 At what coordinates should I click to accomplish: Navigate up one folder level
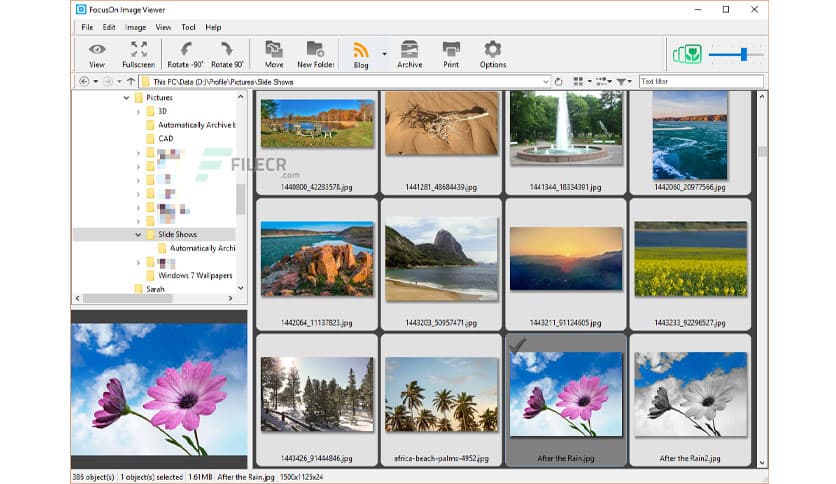tap(131, 82)
